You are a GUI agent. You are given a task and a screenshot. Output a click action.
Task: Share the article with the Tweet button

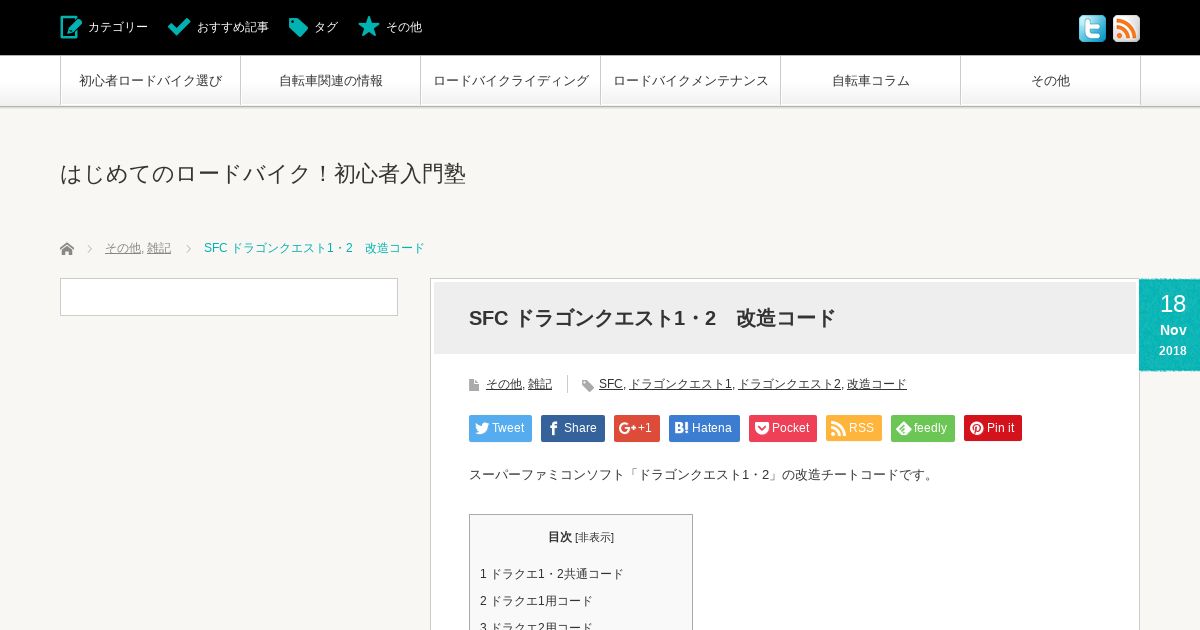coord(500,428)
